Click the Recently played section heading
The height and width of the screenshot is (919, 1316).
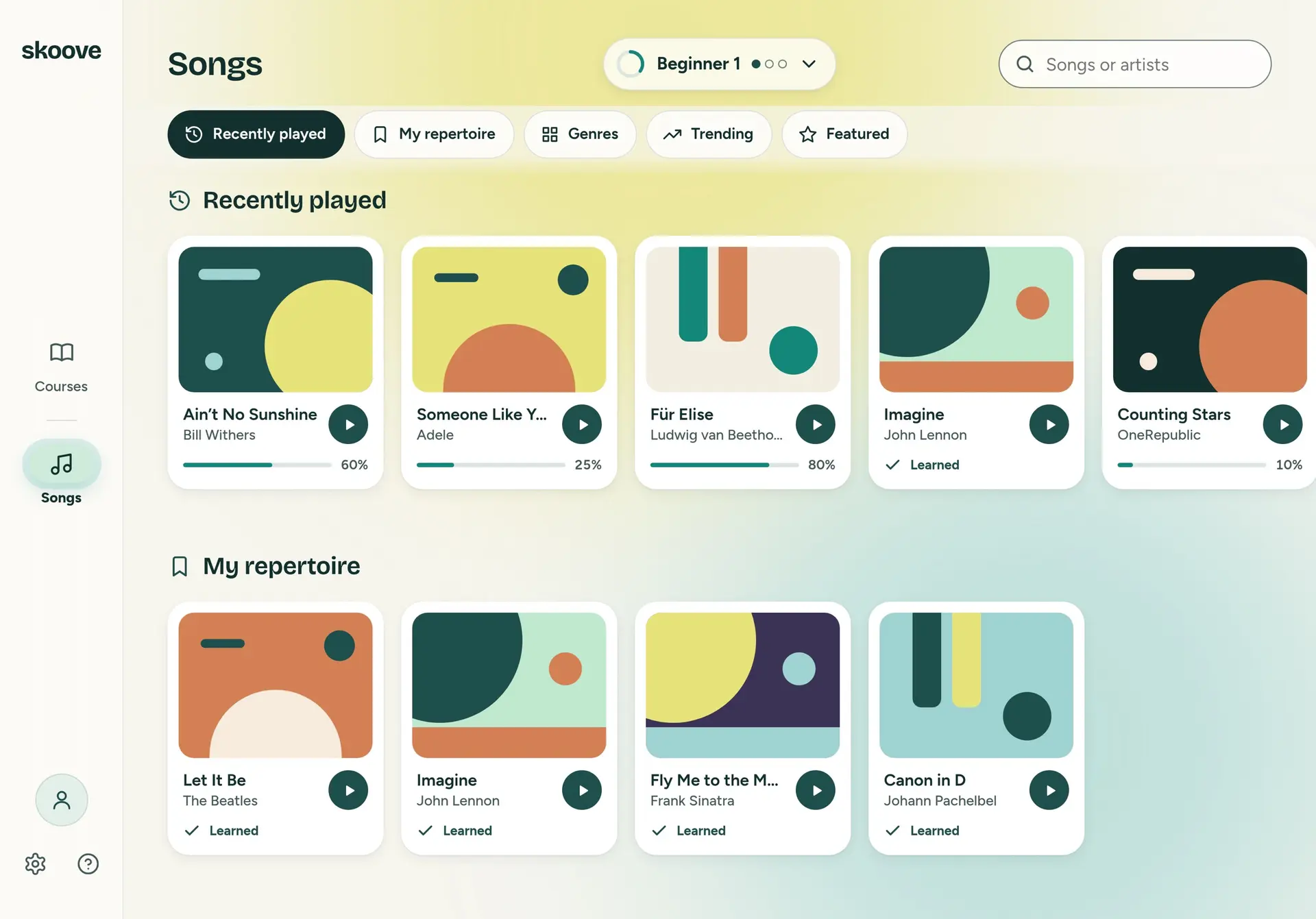click(x=295, y=200)
